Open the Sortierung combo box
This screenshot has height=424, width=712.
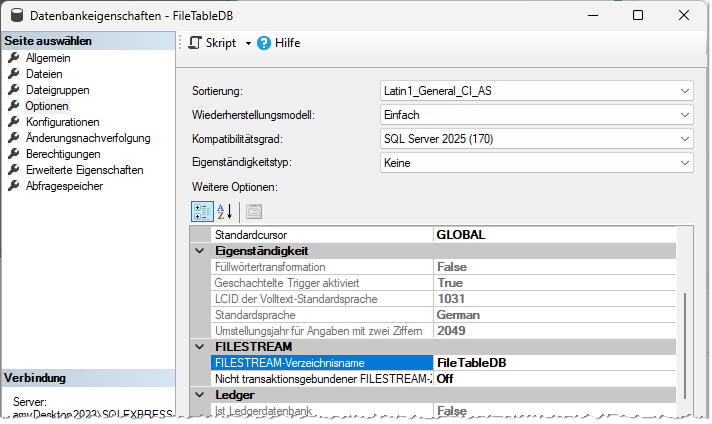point(537,91)
